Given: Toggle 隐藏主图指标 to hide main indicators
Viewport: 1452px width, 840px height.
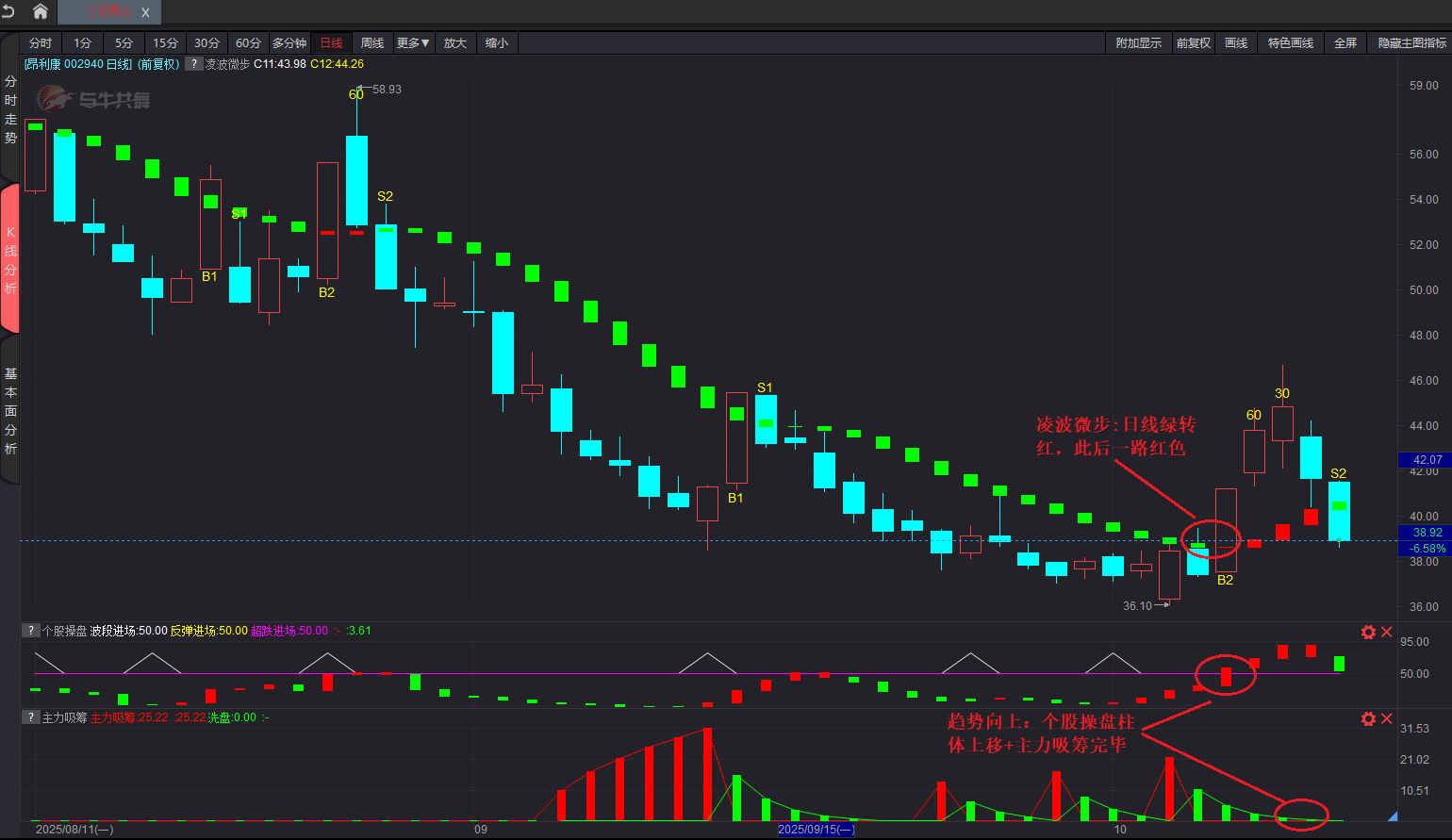Looking at the screenshot, I should pyautogui.click(x=1411, y=43).
